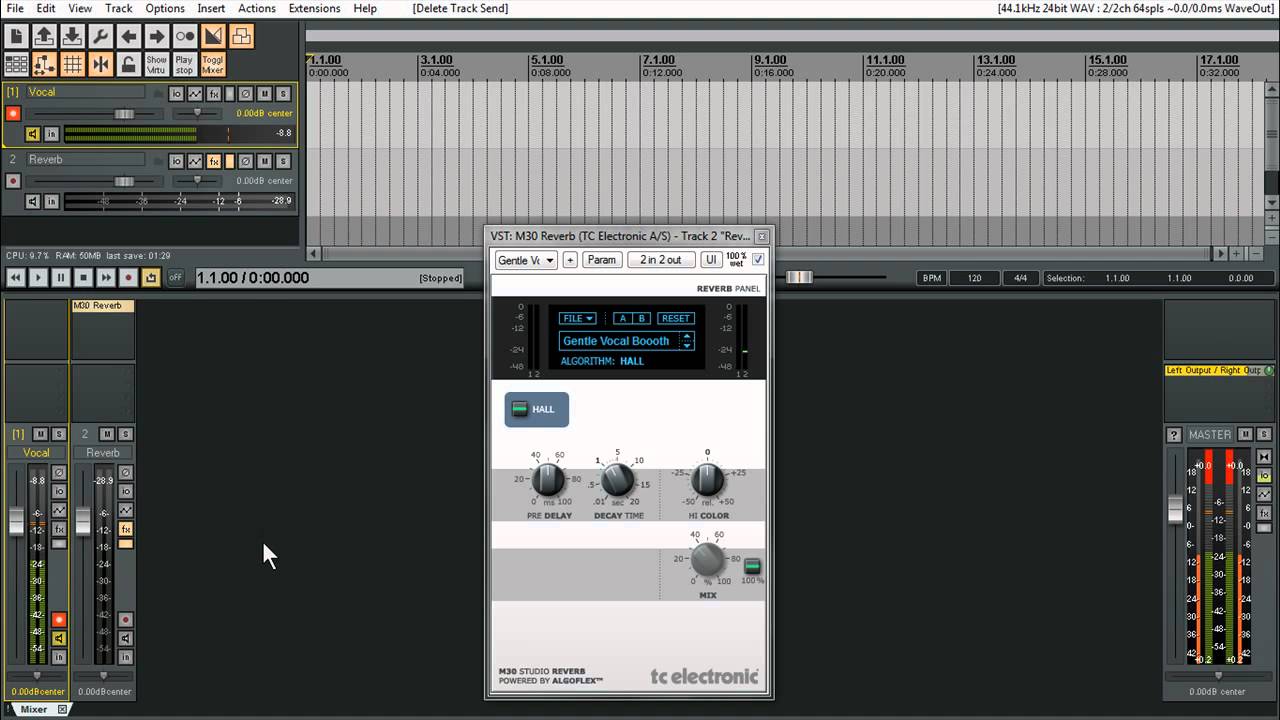This screenshot has height=720, width=1280.
Task: Click the New Project toolbar icon
Action: click(16, 37)
